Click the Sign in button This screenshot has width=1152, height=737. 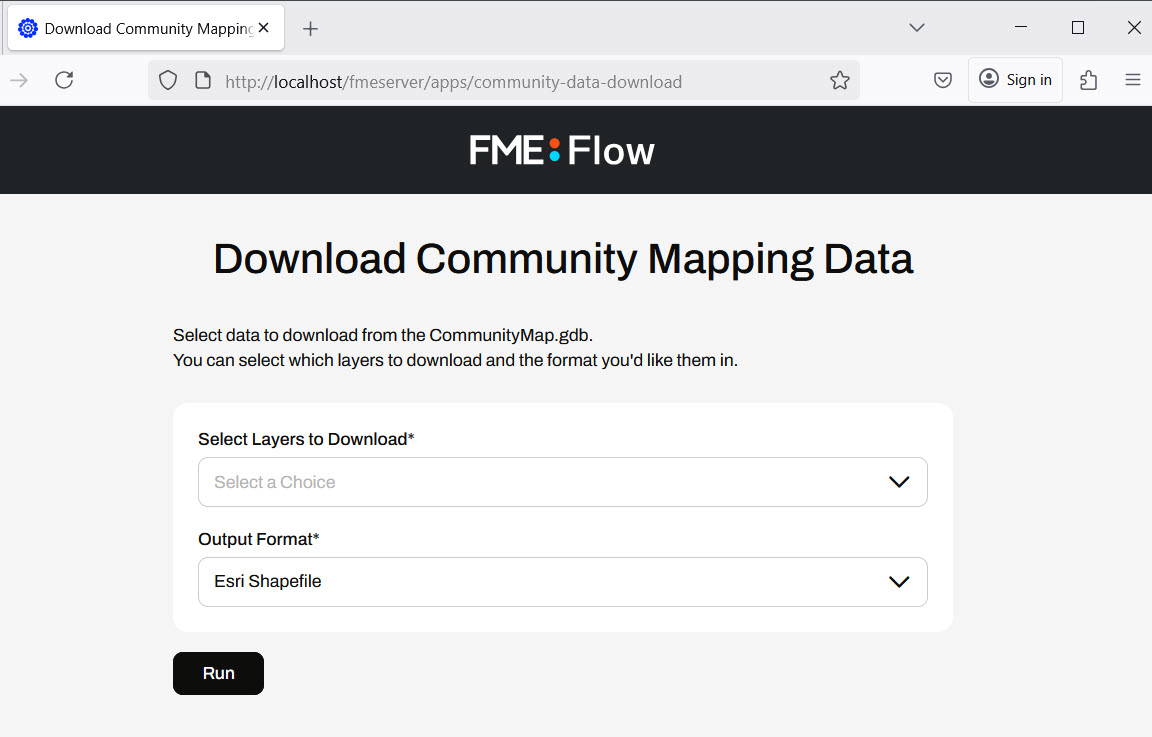pyautogui.click(x=1015, y=80)
